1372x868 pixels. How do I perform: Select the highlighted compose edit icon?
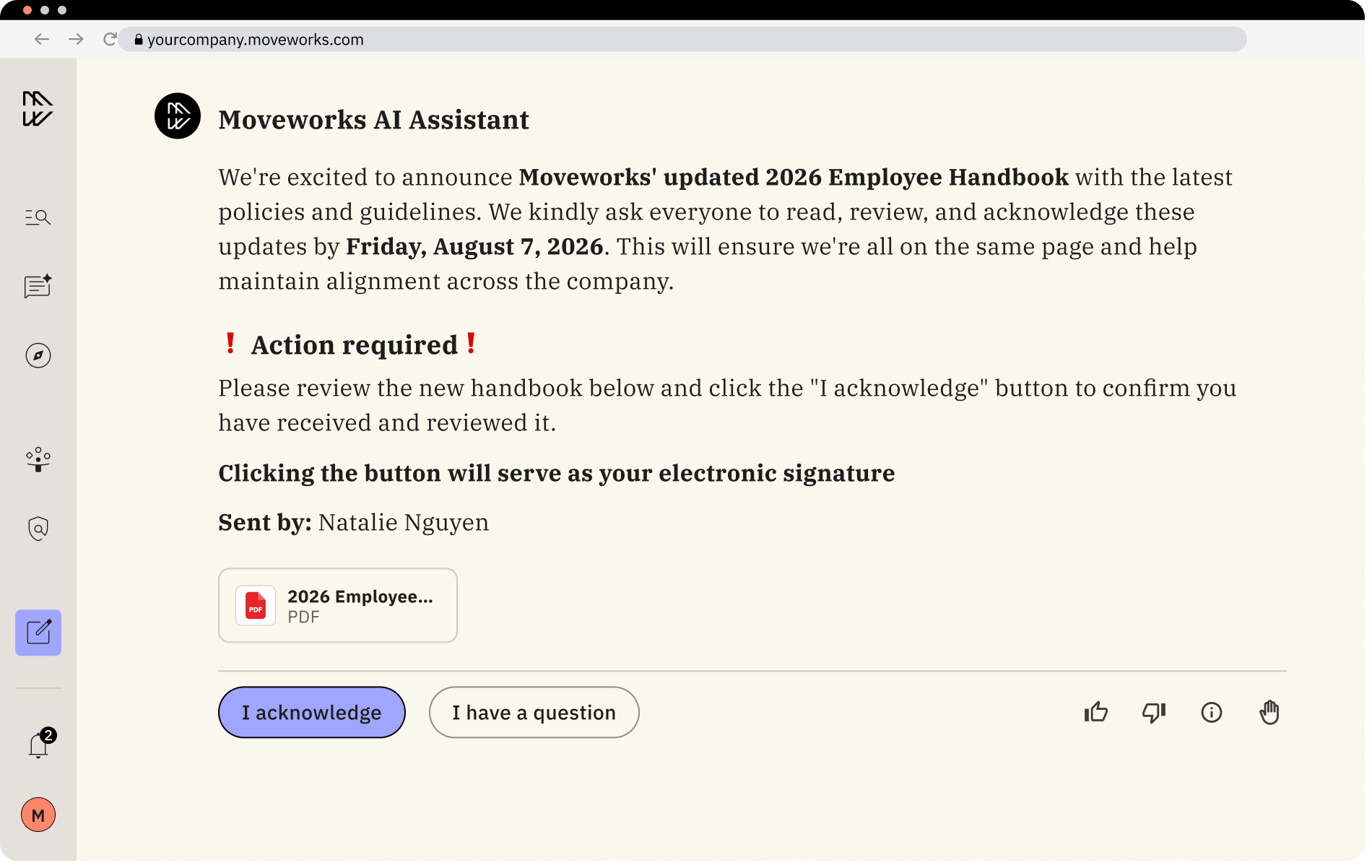click(x=38, y=633)
